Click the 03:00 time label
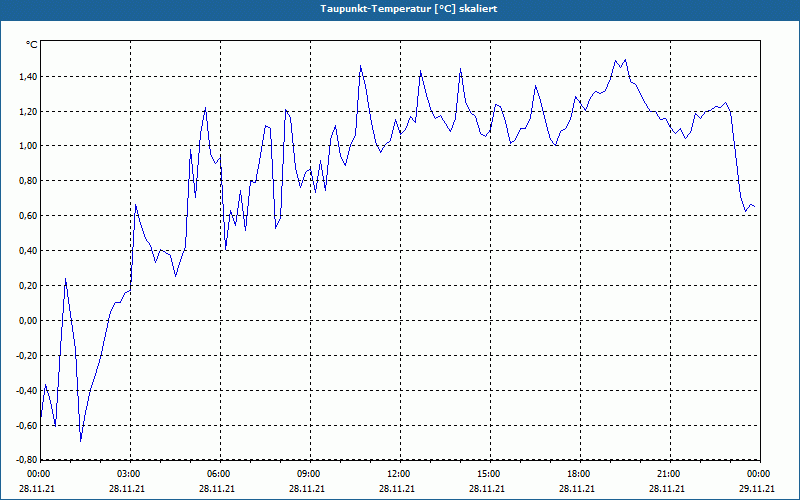Image resolution: width=800 pixels, height=500 pixels. tap(131, 474)
